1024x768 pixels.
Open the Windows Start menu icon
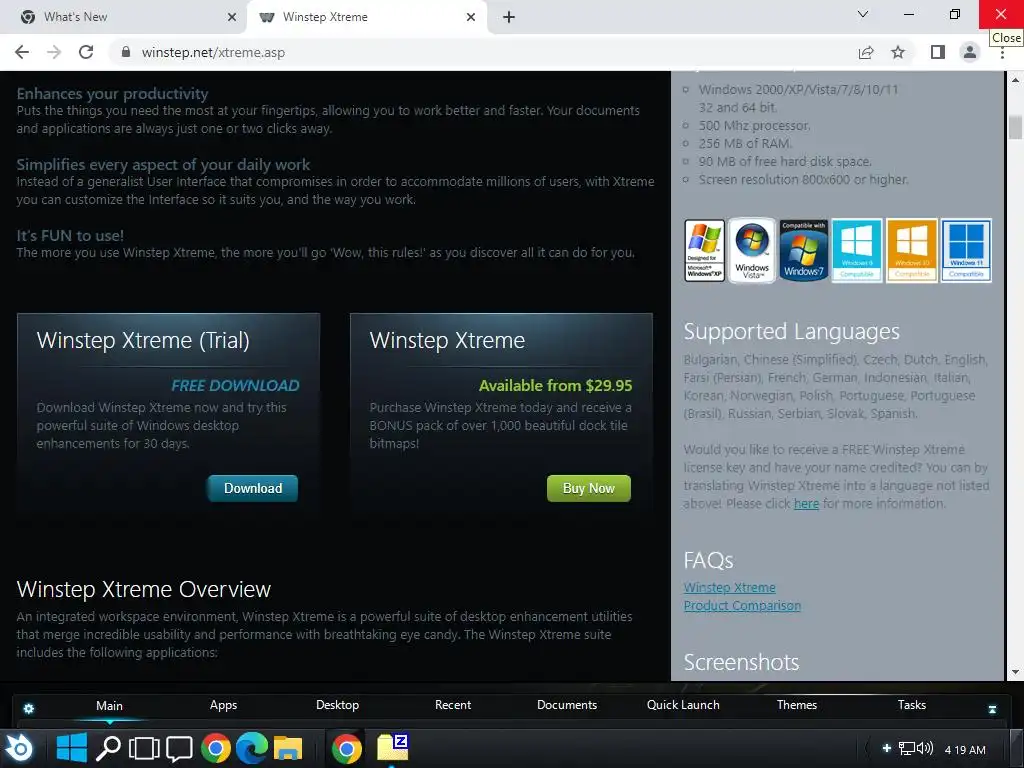pos(72,748)
